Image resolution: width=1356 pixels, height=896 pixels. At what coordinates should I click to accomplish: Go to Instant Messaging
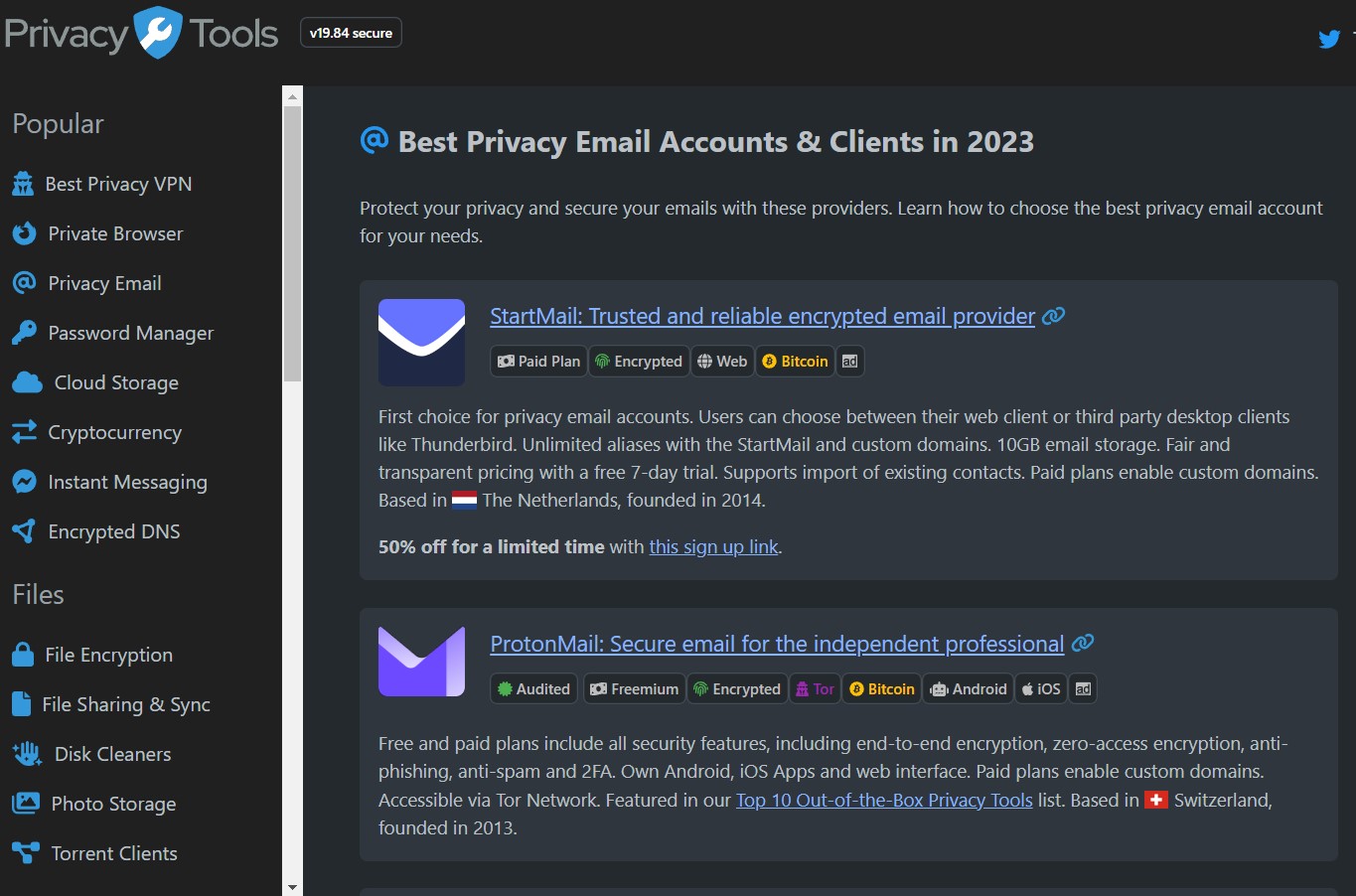tap(109, 482)
